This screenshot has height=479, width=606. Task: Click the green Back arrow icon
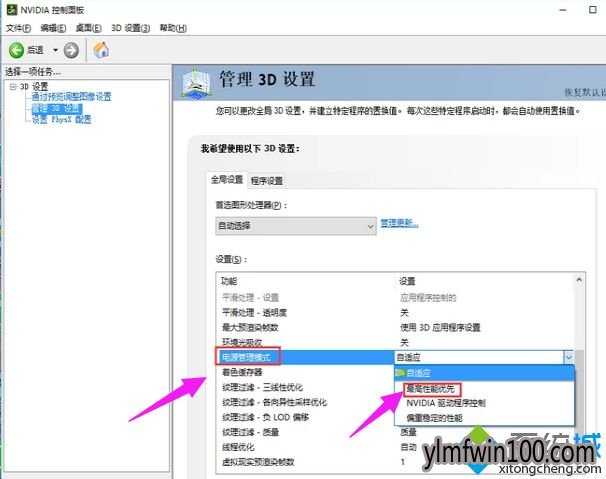16,50
